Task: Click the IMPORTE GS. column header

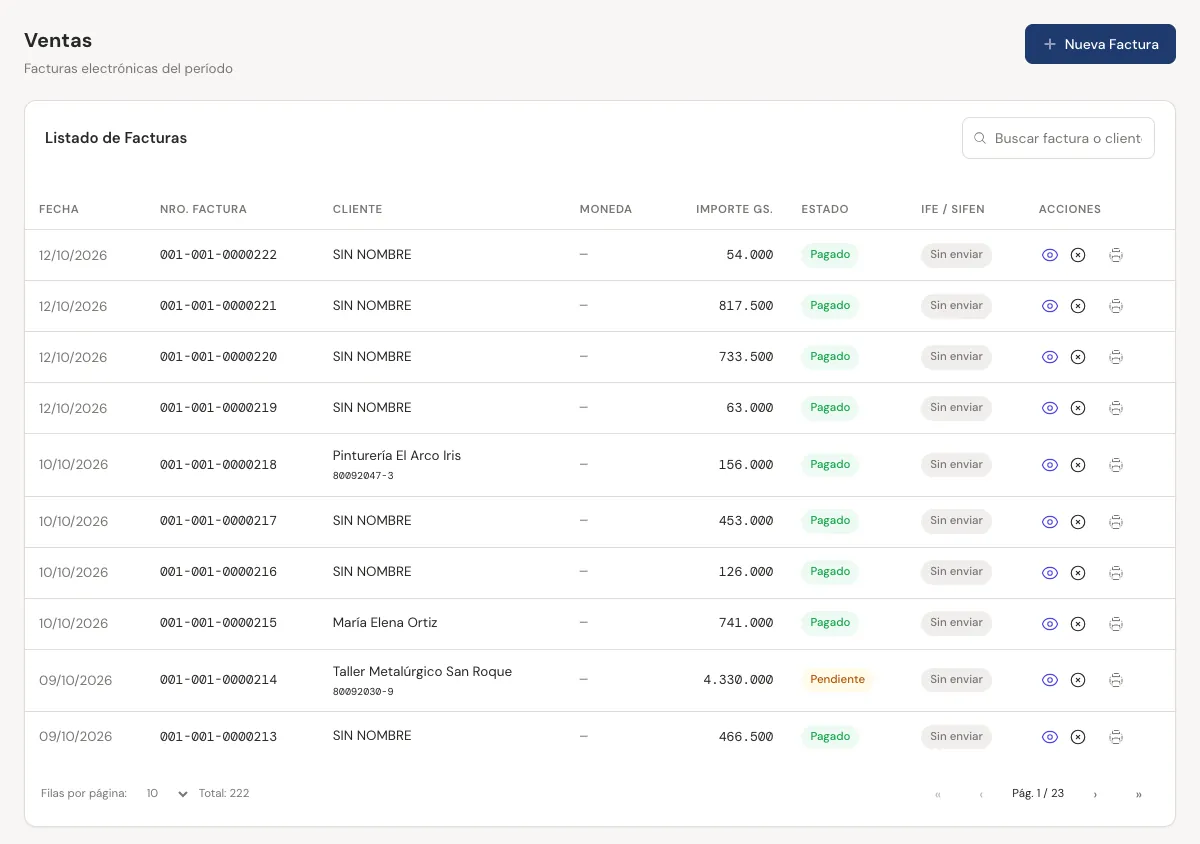Action: 735,209
